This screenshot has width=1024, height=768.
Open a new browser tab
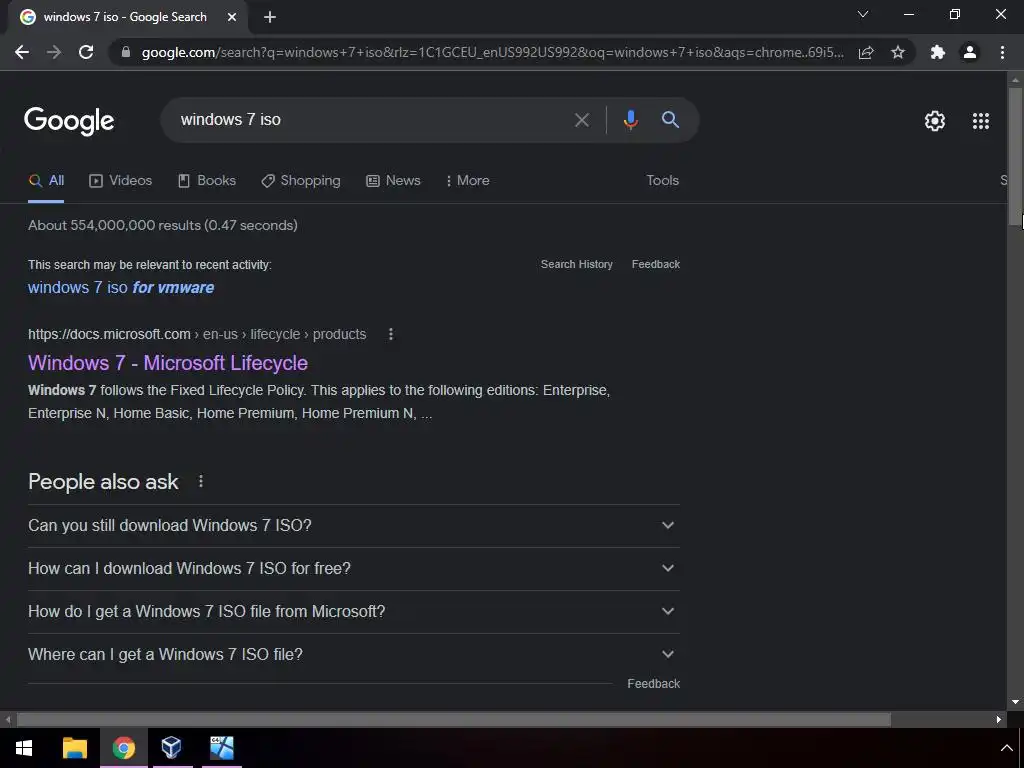pos(270,18)
